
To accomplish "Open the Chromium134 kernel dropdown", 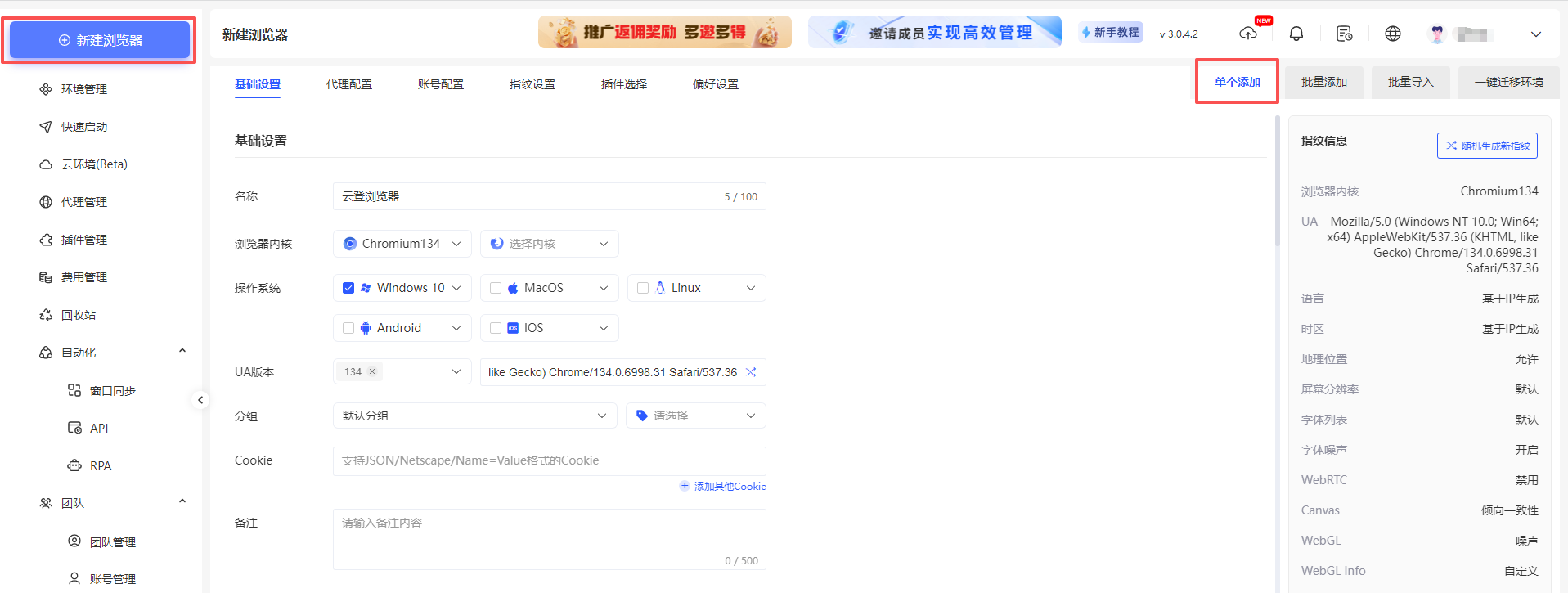I will tap(402, 244).
